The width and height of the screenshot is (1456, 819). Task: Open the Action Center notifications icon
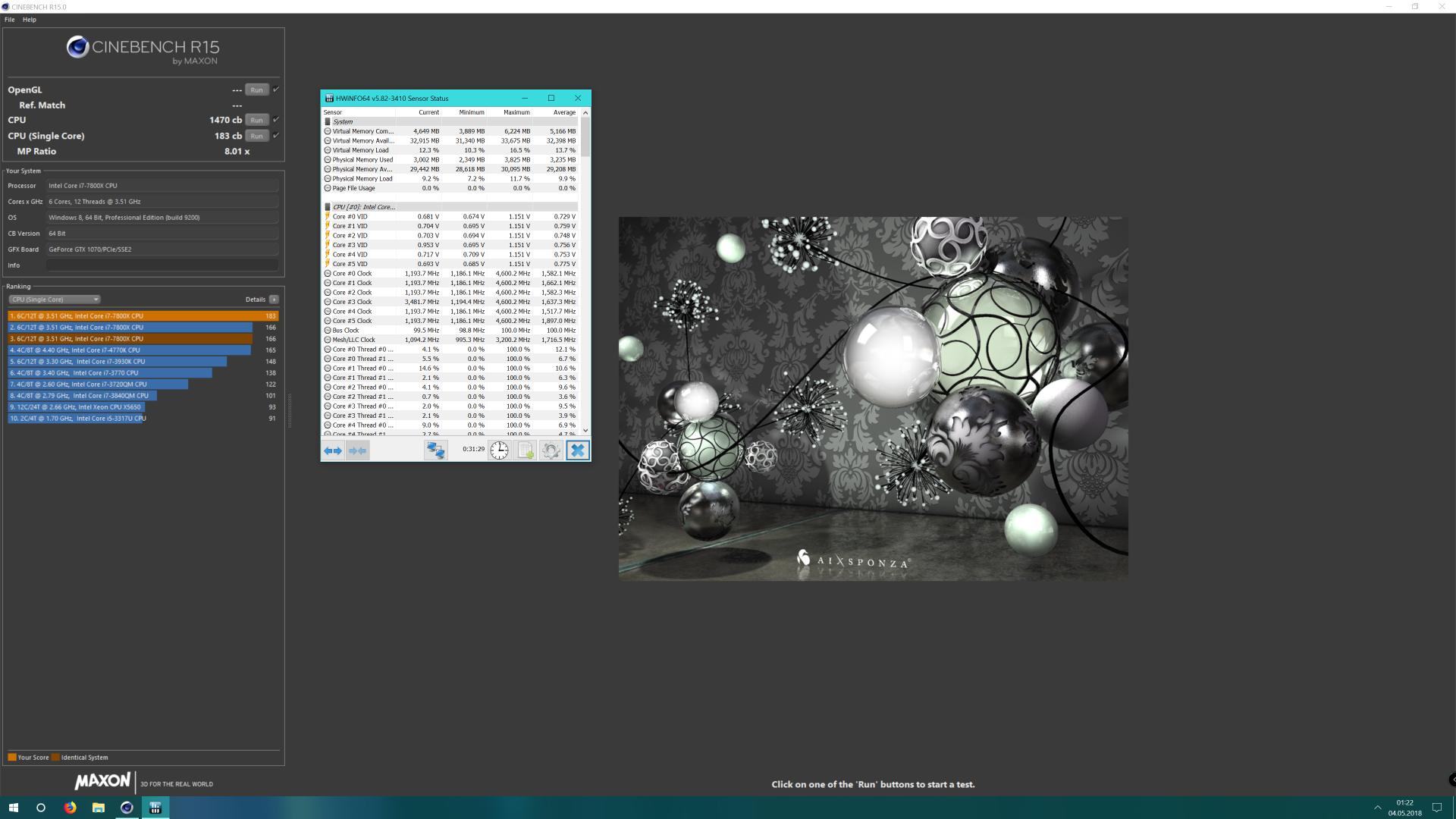click(x=1436, y=808)
